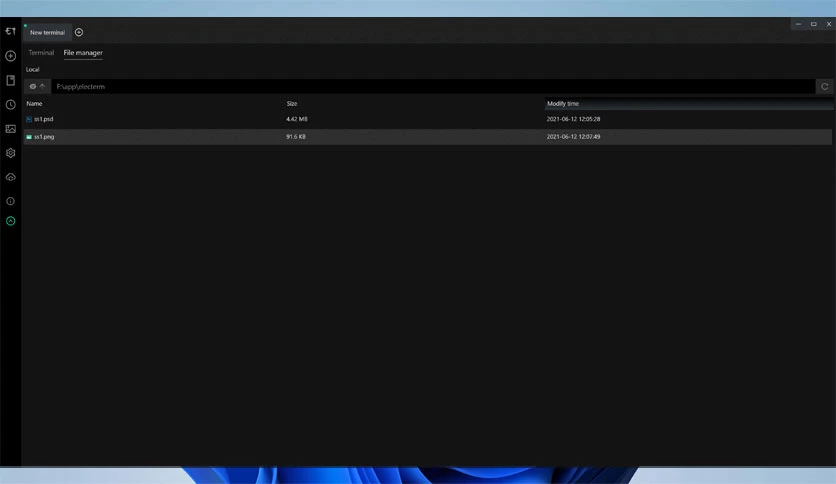The width and height of the screenshot is (836, 484).
Task: Reload the local file list
Action: (x=824, y=86)
